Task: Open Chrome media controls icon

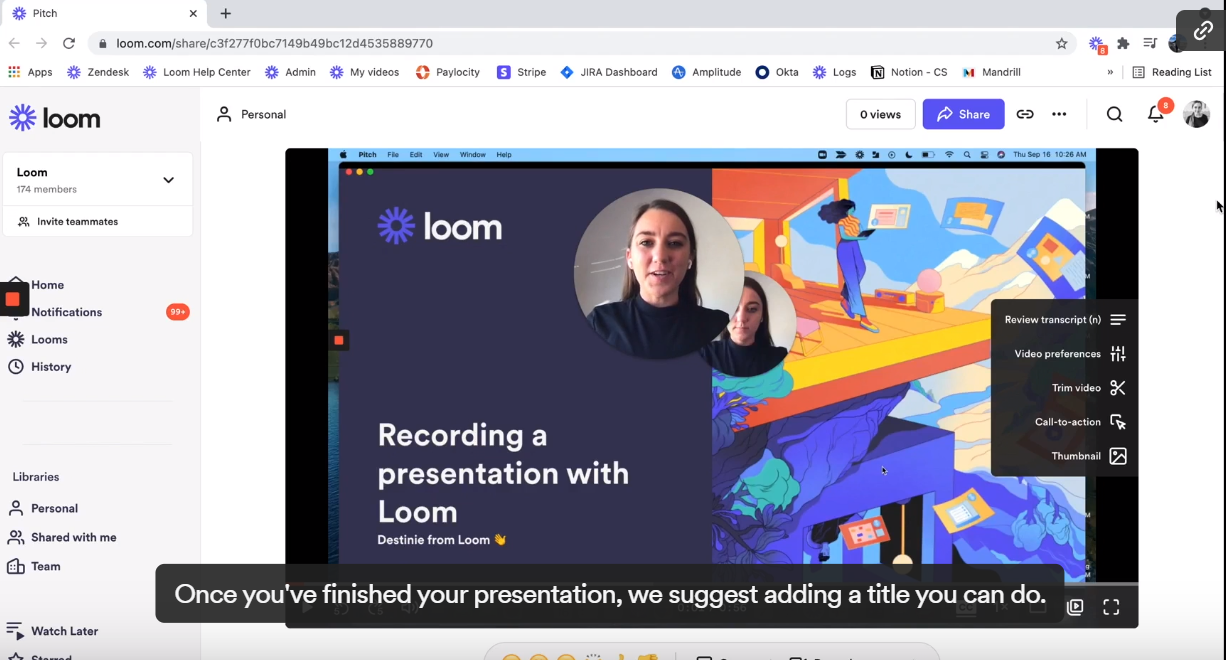Action: [x=1150, y=43]
